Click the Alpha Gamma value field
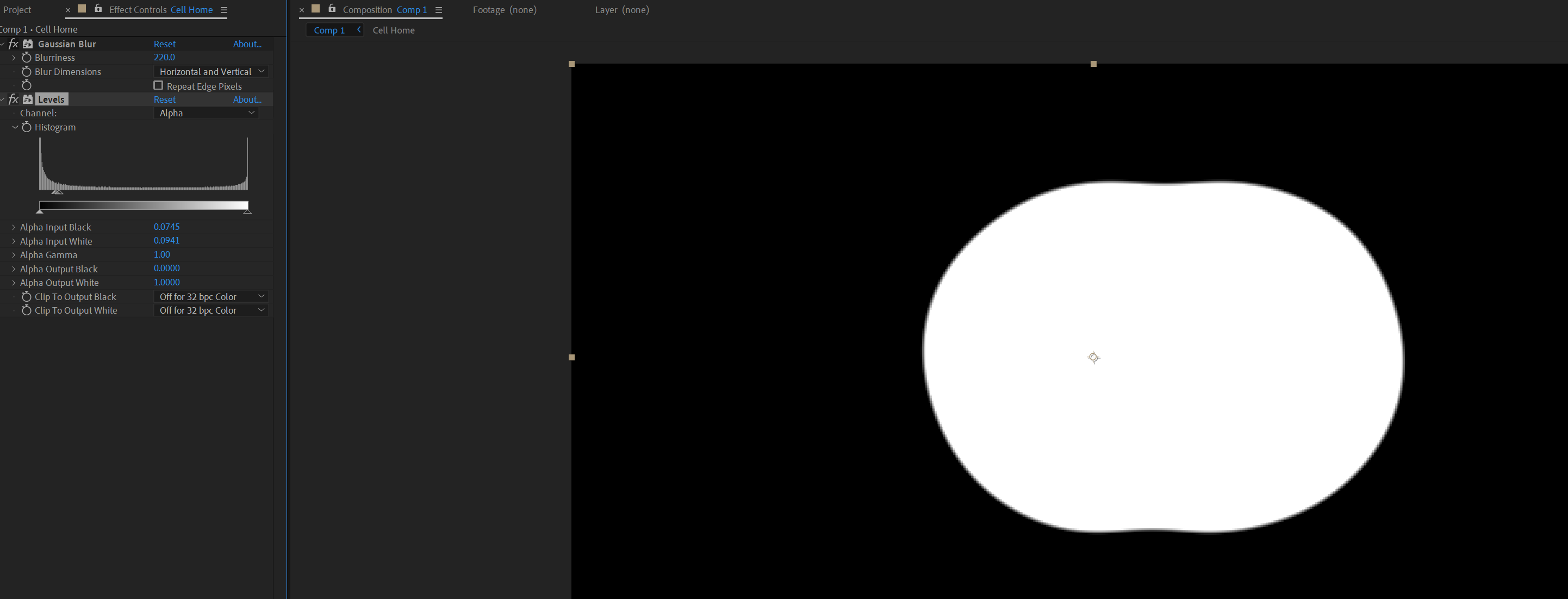1568x599 pixels. pos(162,254)
